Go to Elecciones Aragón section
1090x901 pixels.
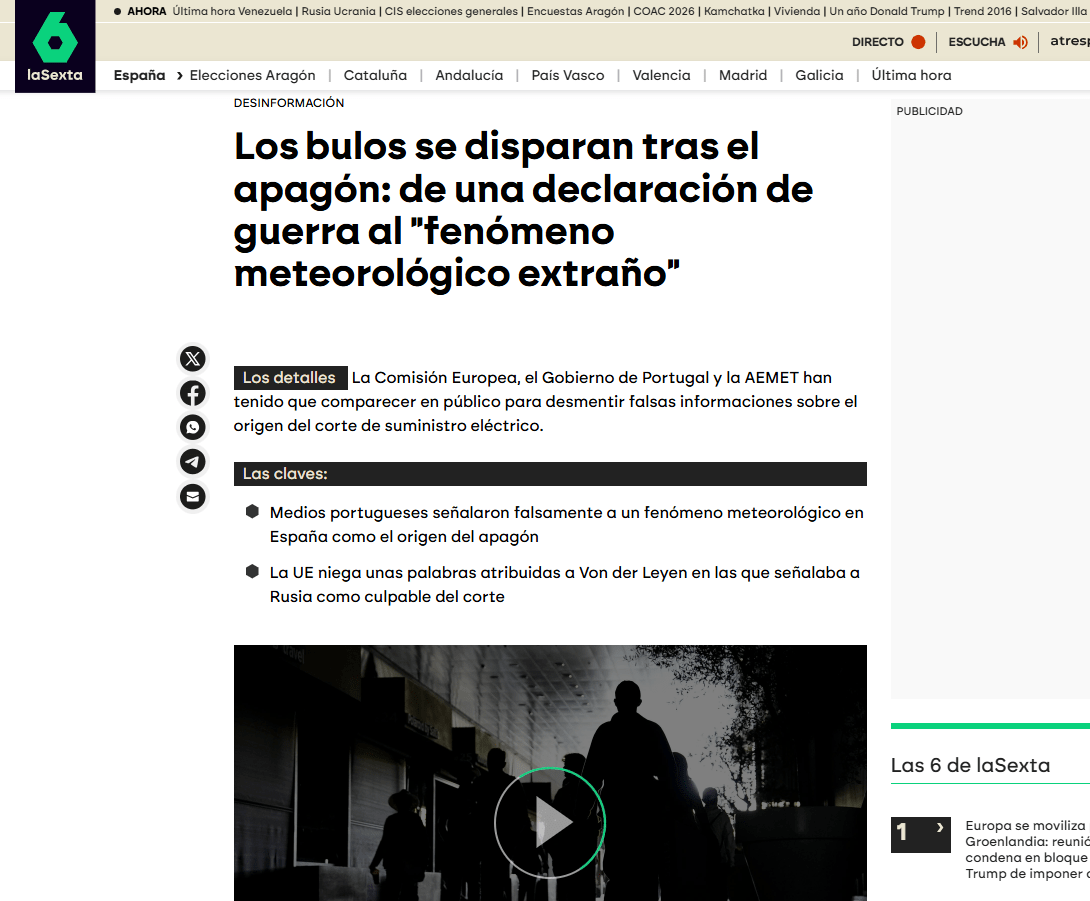pyautogui.click(x=252, y=75)
